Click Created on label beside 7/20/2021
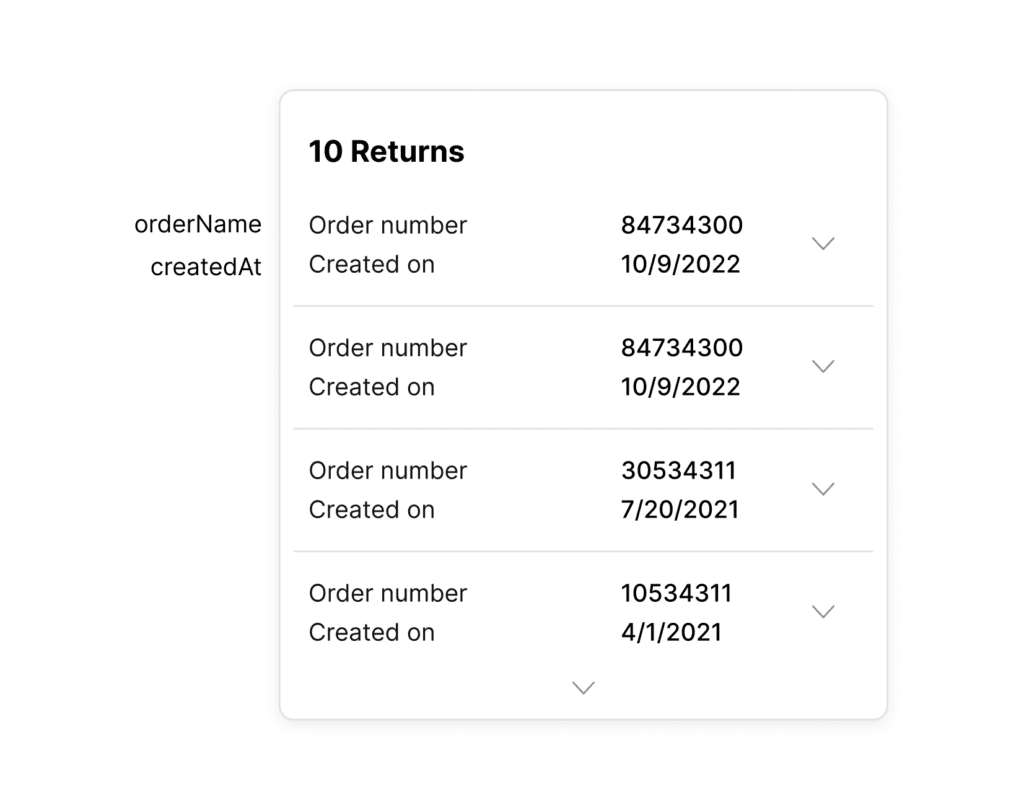Image resolution: width=1024 pixels, height=805 pixels. tap(372, 510)
